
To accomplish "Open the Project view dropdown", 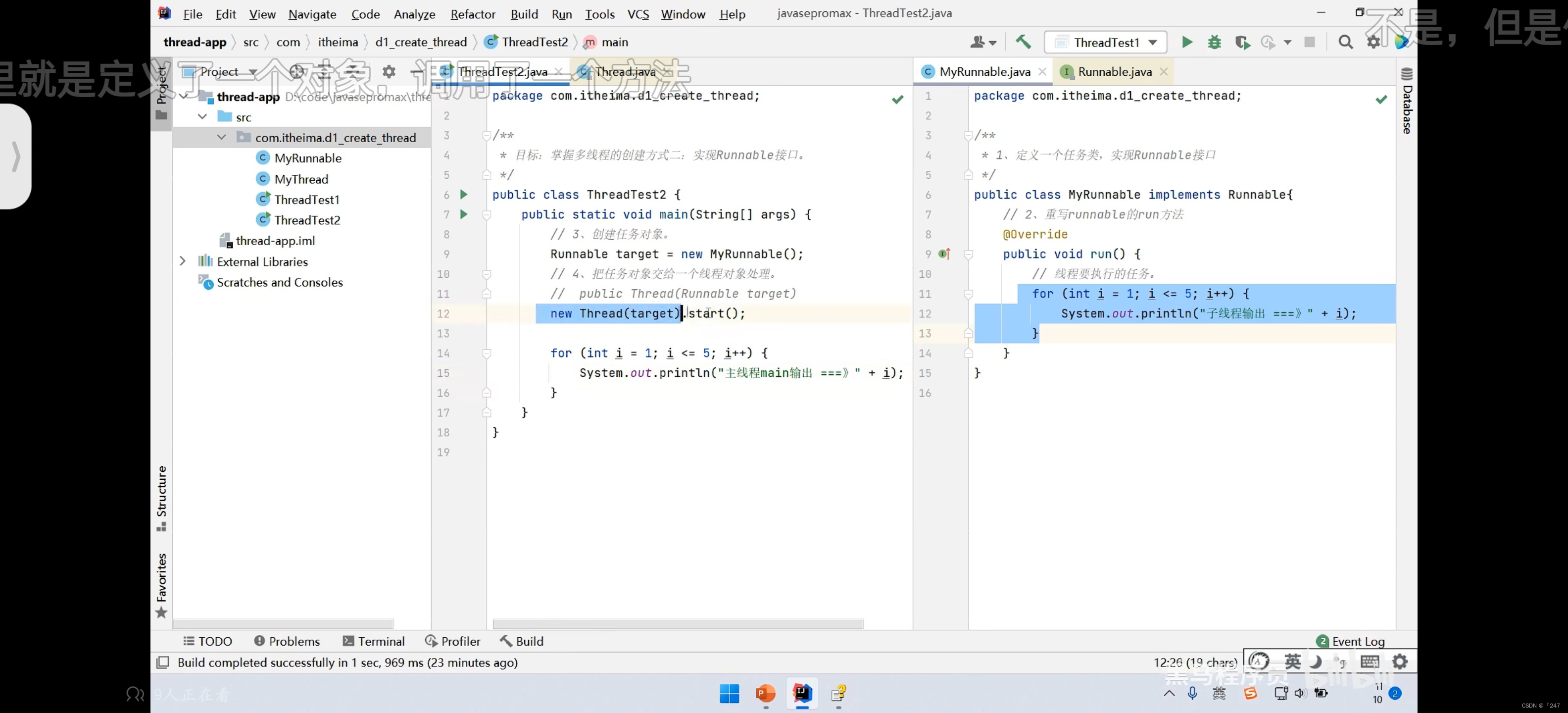I will [220, 72].
